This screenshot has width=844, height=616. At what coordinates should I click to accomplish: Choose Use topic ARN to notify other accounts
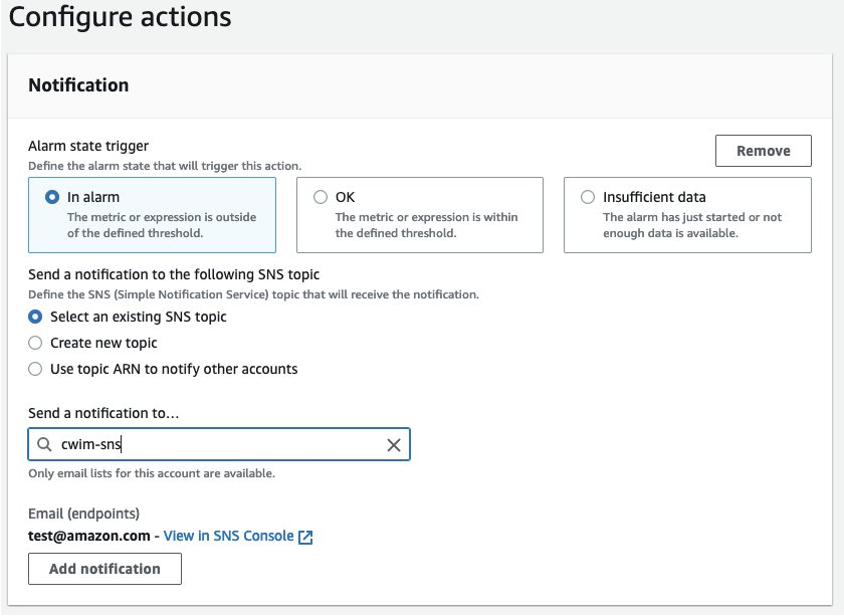click(35, 369)
